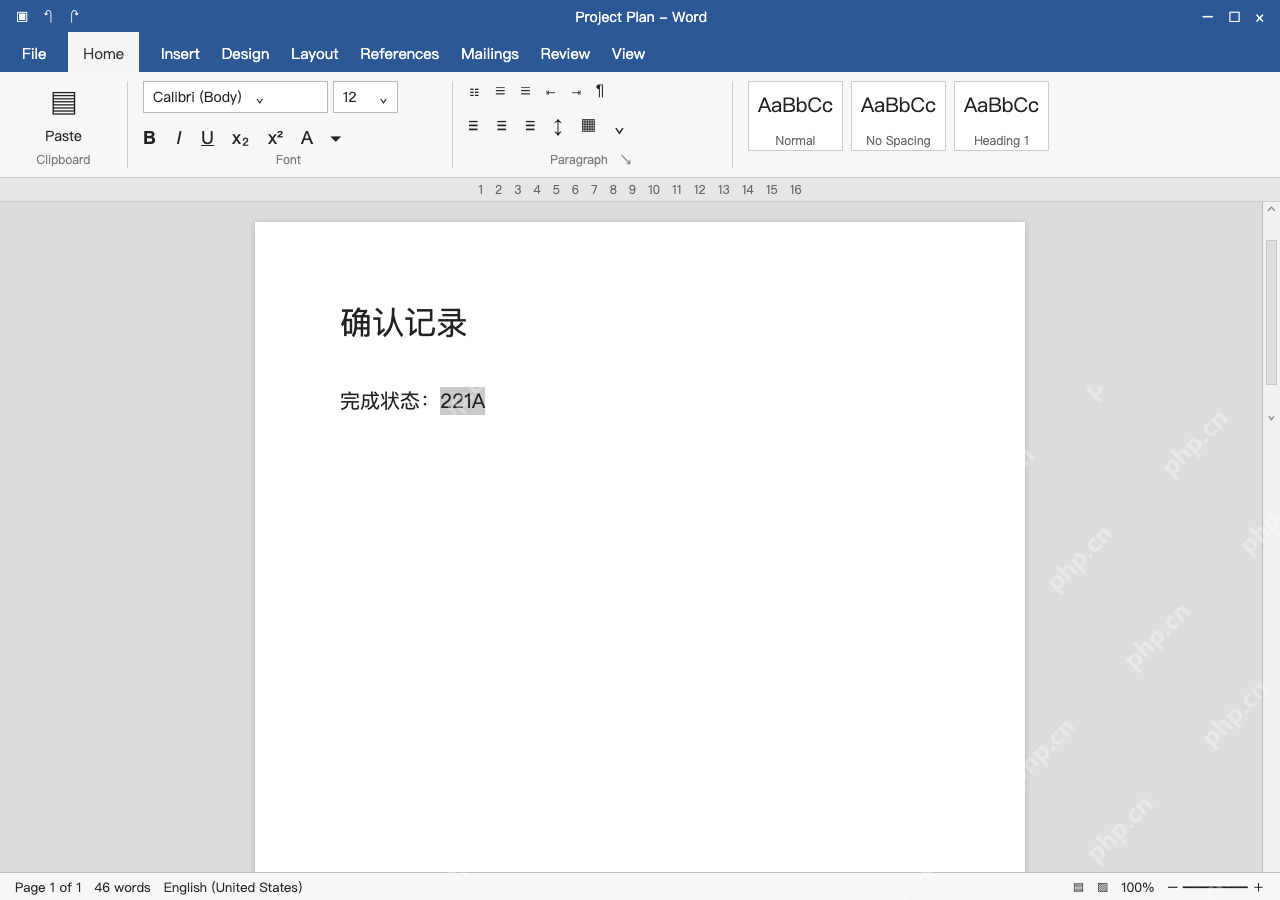Change font color with the A icon

(x=307, y=138)
